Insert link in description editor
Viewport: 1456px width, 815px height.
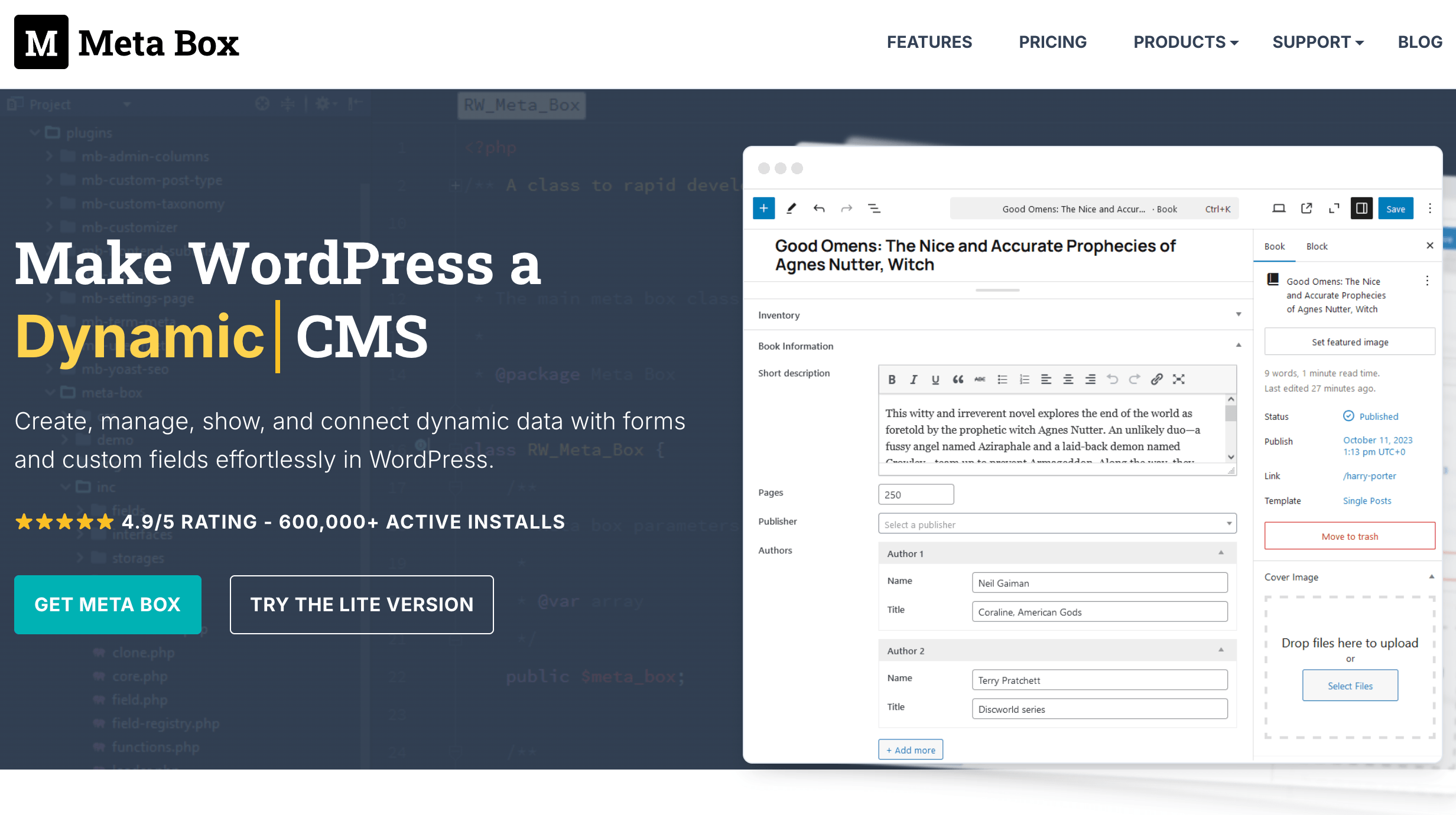1157,379
